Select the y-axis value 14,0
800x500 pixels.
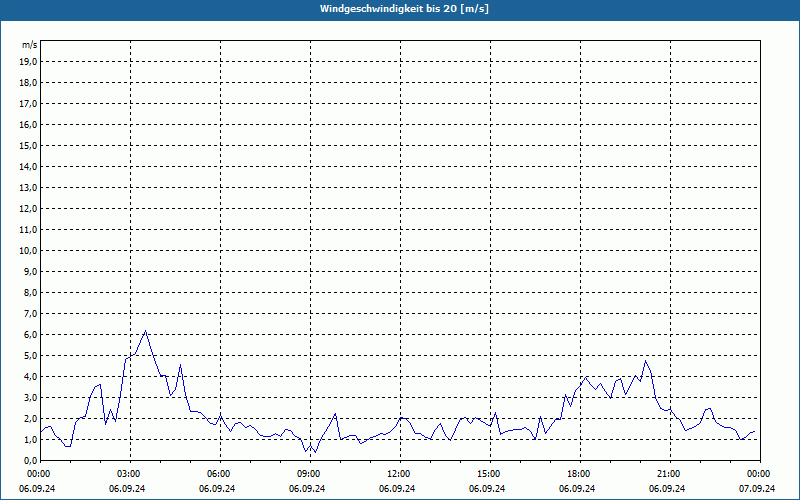tap(30, 166)
